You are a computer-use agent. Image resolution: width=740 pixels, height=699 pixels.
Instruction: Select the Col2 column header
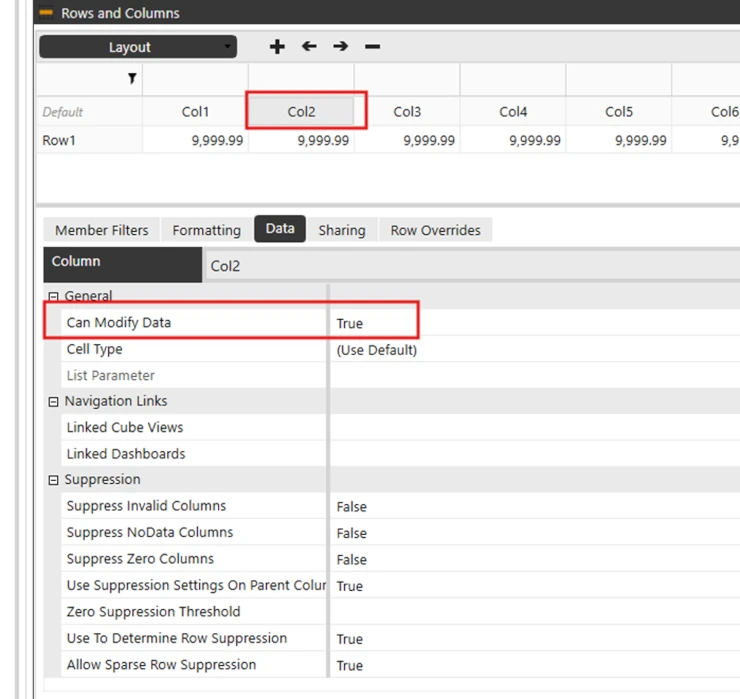pyautogui.click(x=301, y=112)
